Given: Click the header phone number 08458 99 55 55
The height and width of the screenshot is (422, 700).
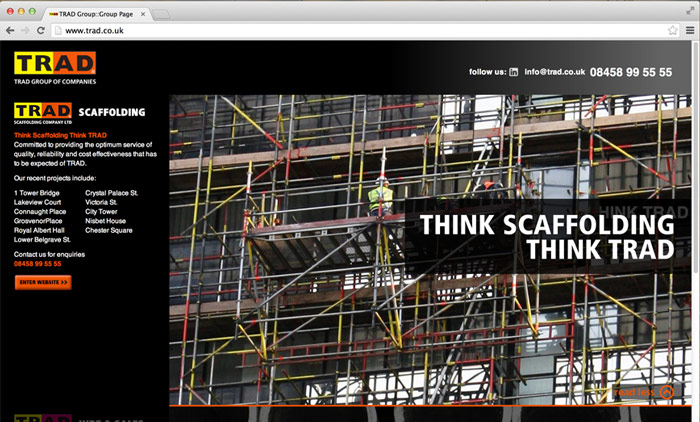Looking at the screenshot, I should click(631, 72).
